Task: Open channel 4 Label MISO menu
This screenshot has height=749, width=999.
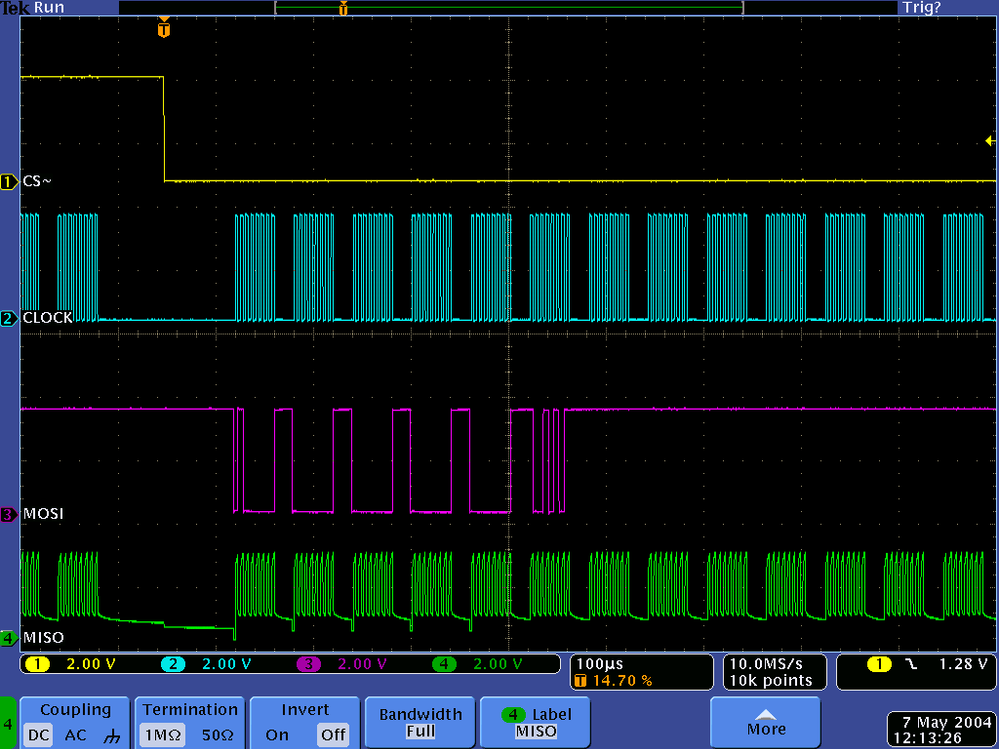Action: pos(535,722)
